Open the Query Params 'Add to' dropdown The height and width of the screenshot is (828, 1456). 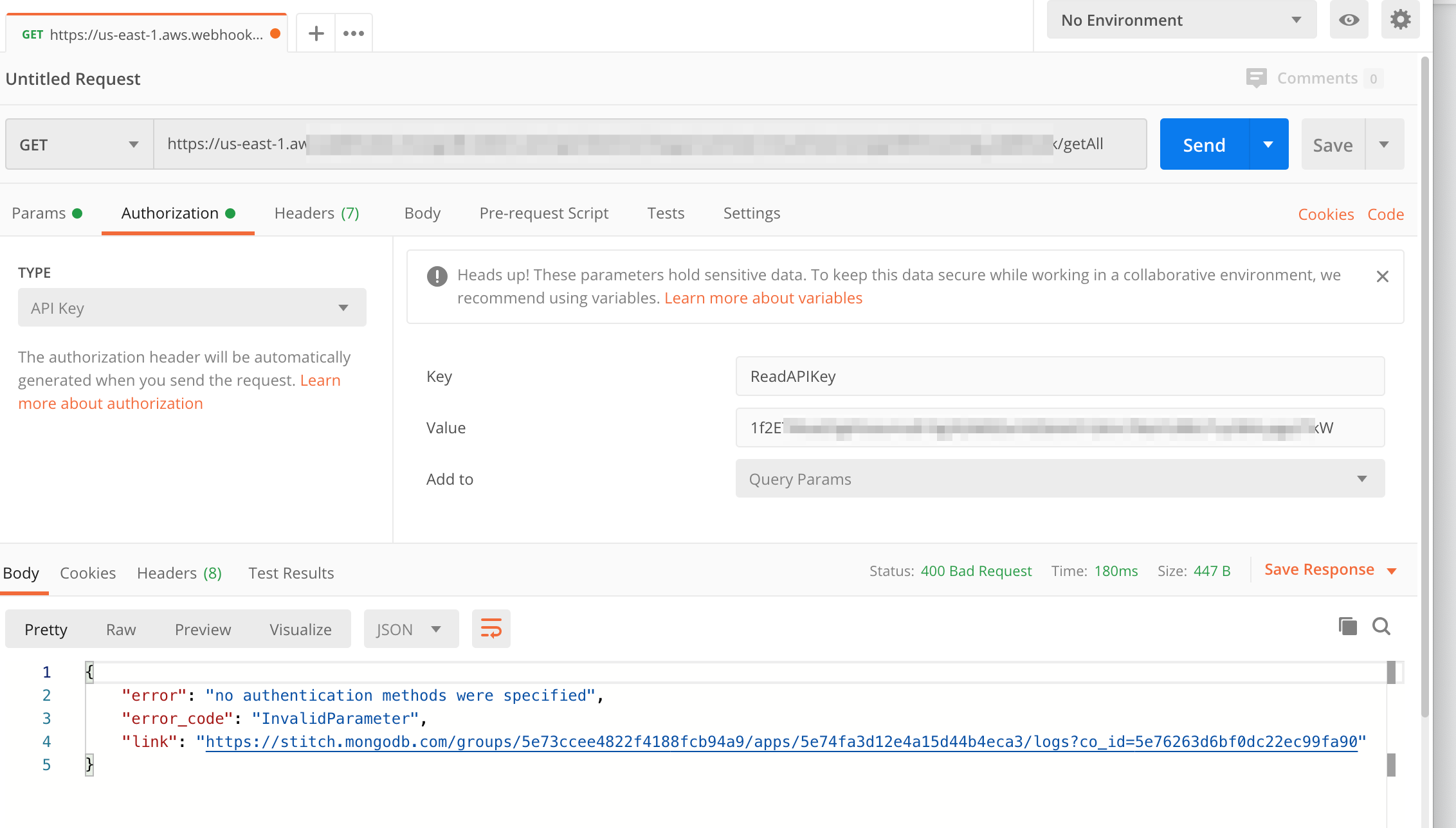coord(1059,479)
